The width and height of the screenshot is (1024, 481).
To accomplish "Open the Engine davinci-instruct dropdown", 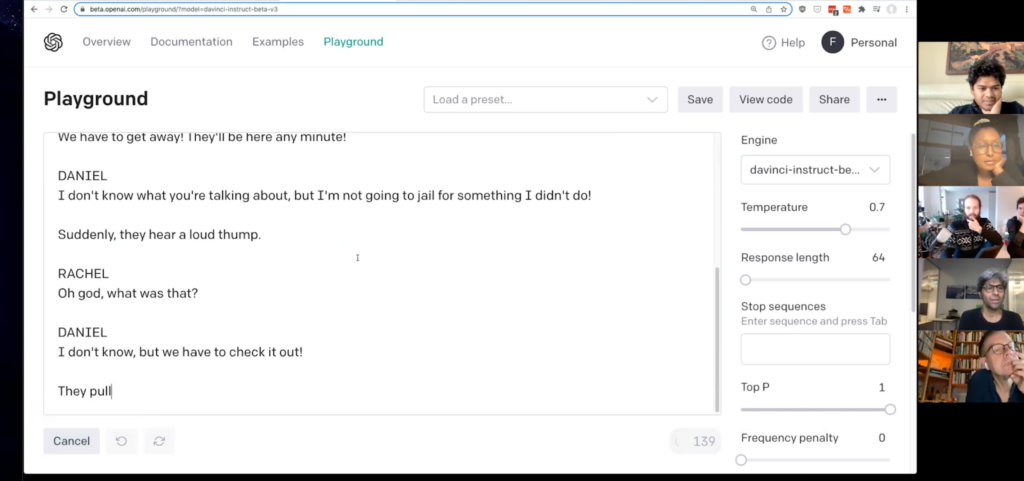I will [x=815, y=170].
